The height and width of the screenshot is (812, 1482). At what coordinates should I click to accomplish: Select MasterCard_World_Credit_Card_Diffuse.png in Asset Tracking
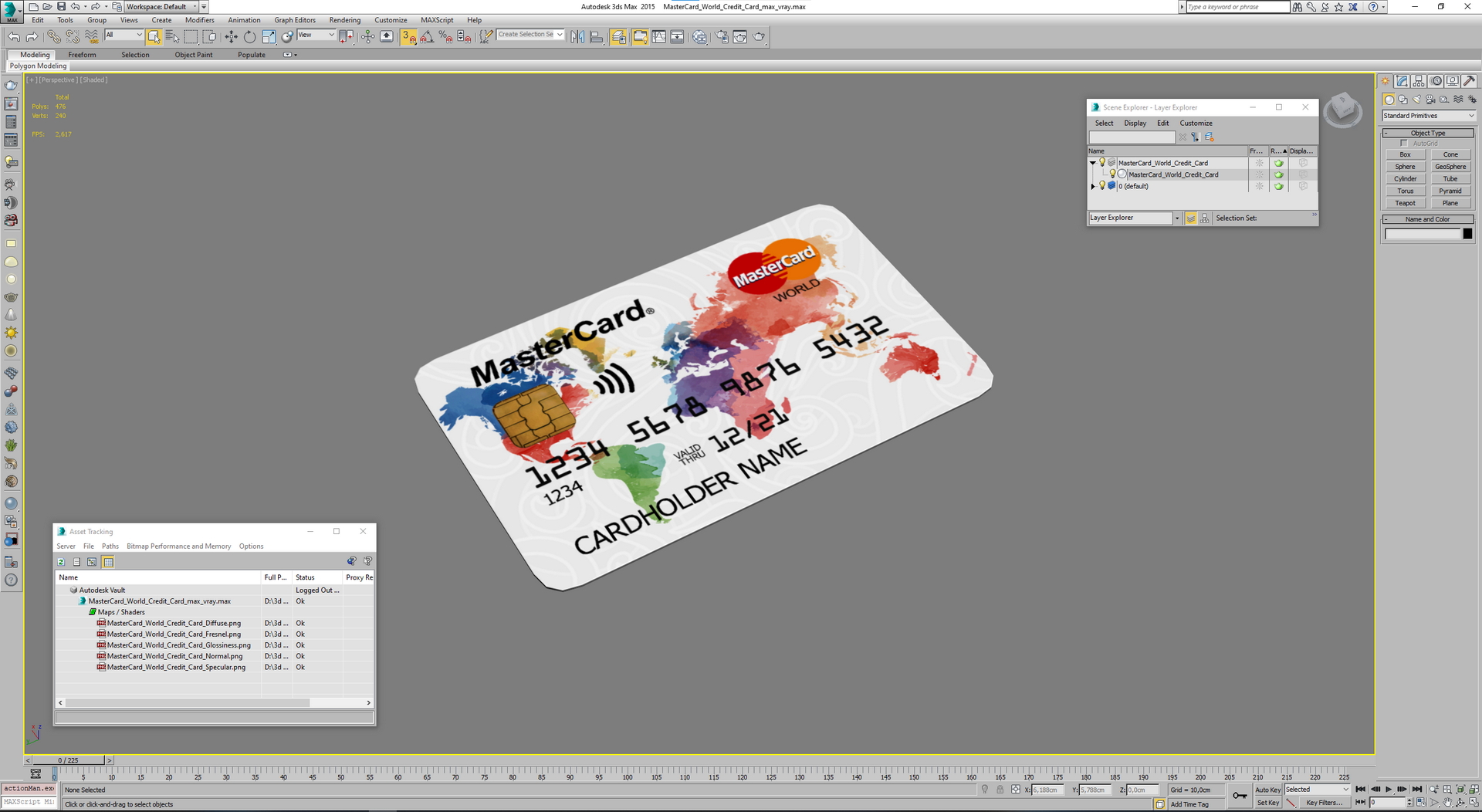pos(174,623)
